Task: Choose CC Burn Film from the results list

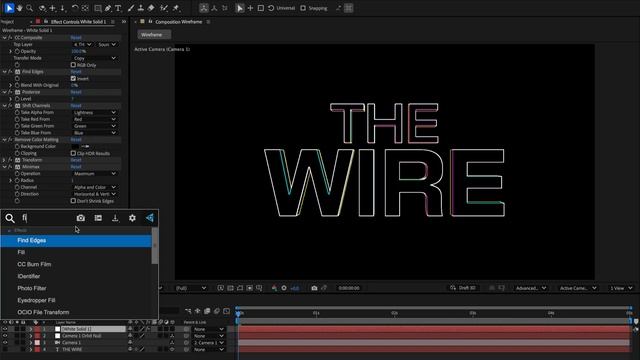Action: point(76,264)
